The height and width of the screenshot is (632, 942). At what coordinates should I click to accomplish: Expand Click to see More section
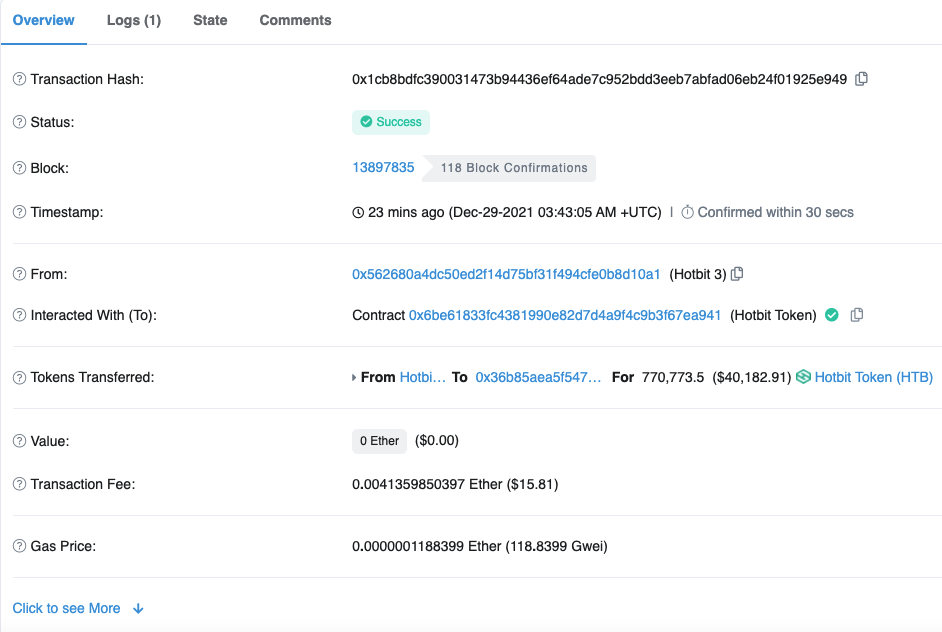(66, 608)
